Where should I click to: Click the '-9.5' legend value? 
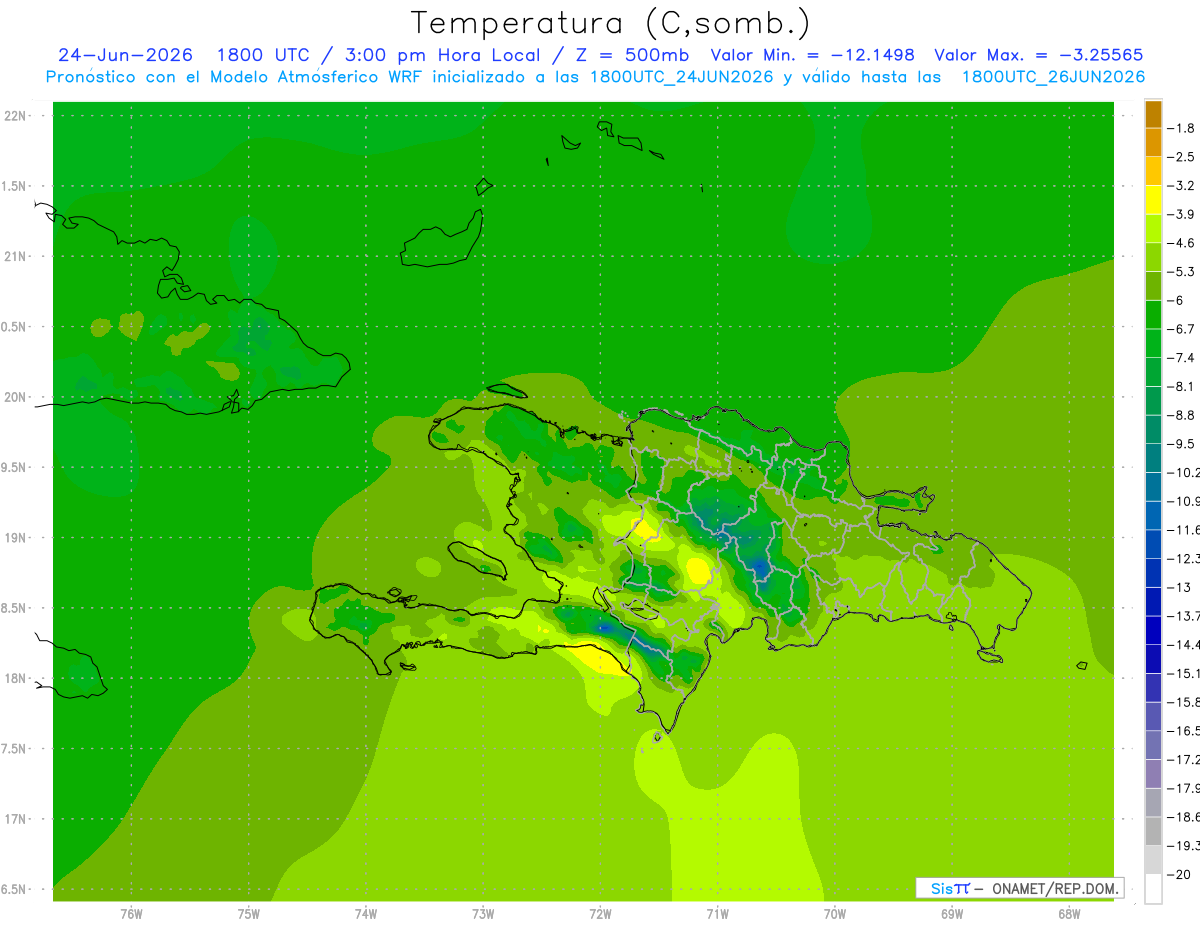[x=1181, y=444]
